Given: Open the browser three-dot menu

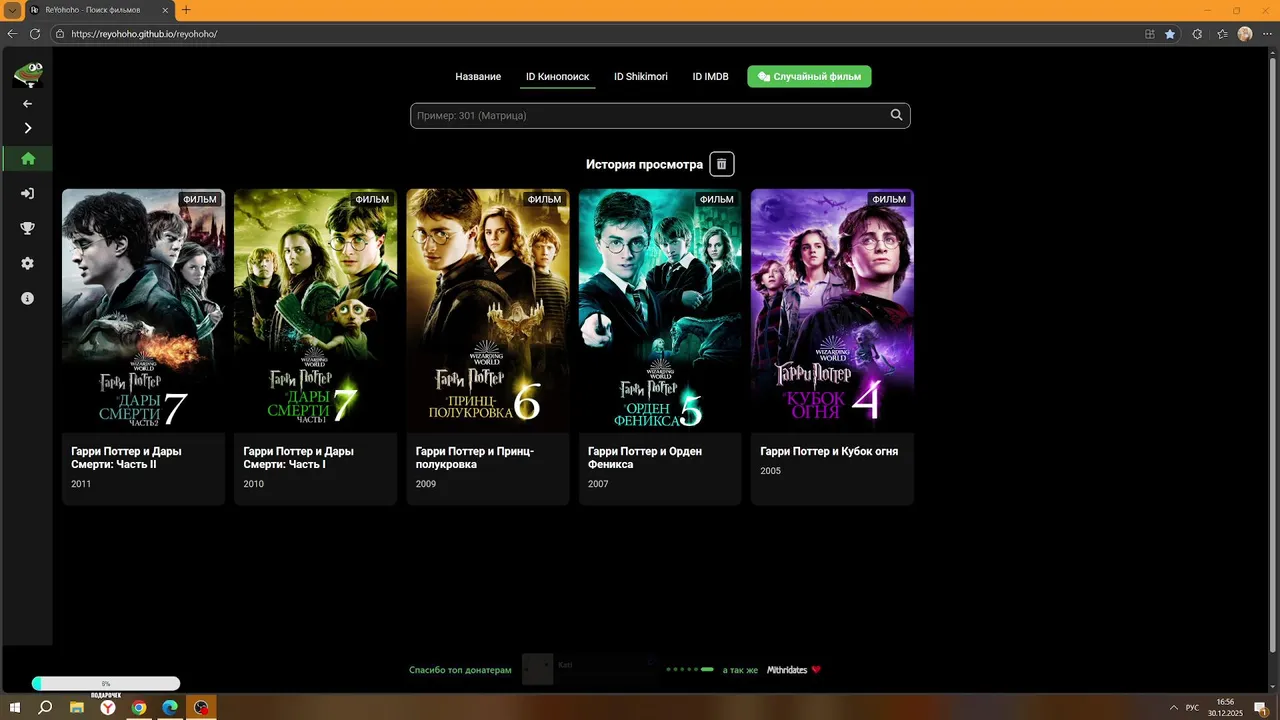Looking at the screenshot, I should click(1267, 33).
